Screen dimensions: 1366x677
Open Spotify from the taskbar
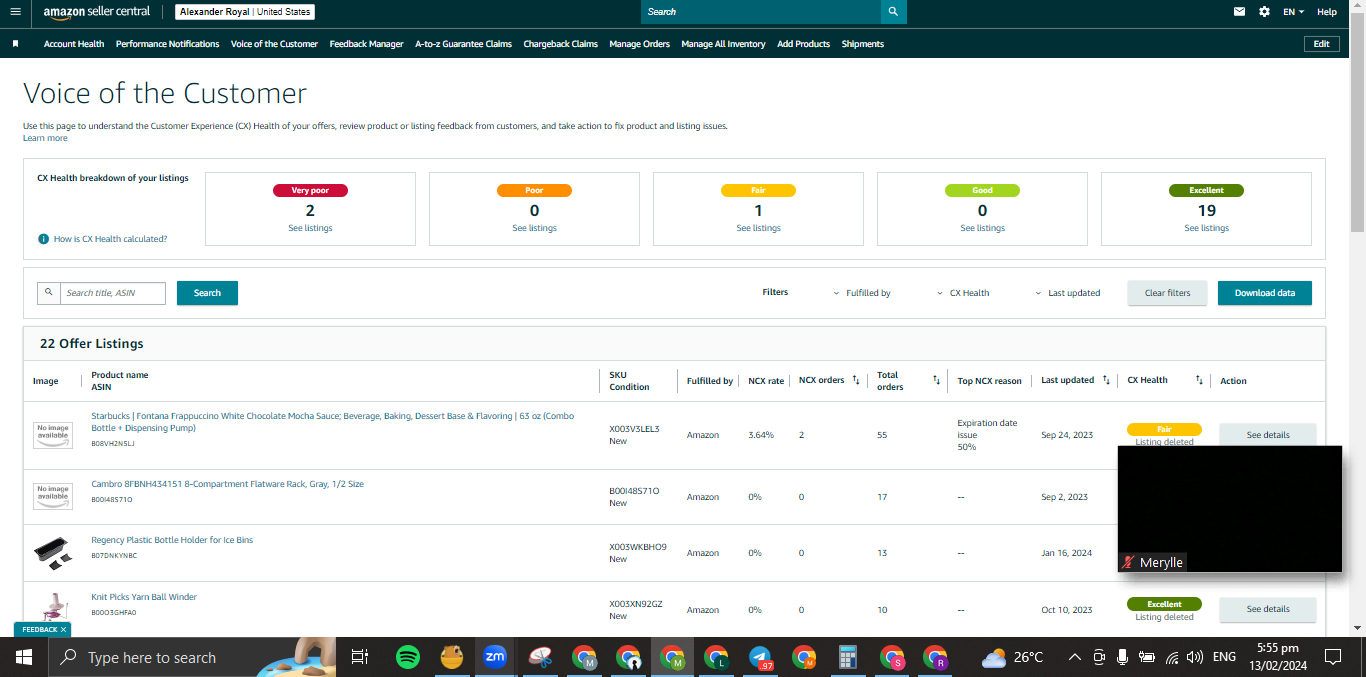coord(407,657)
